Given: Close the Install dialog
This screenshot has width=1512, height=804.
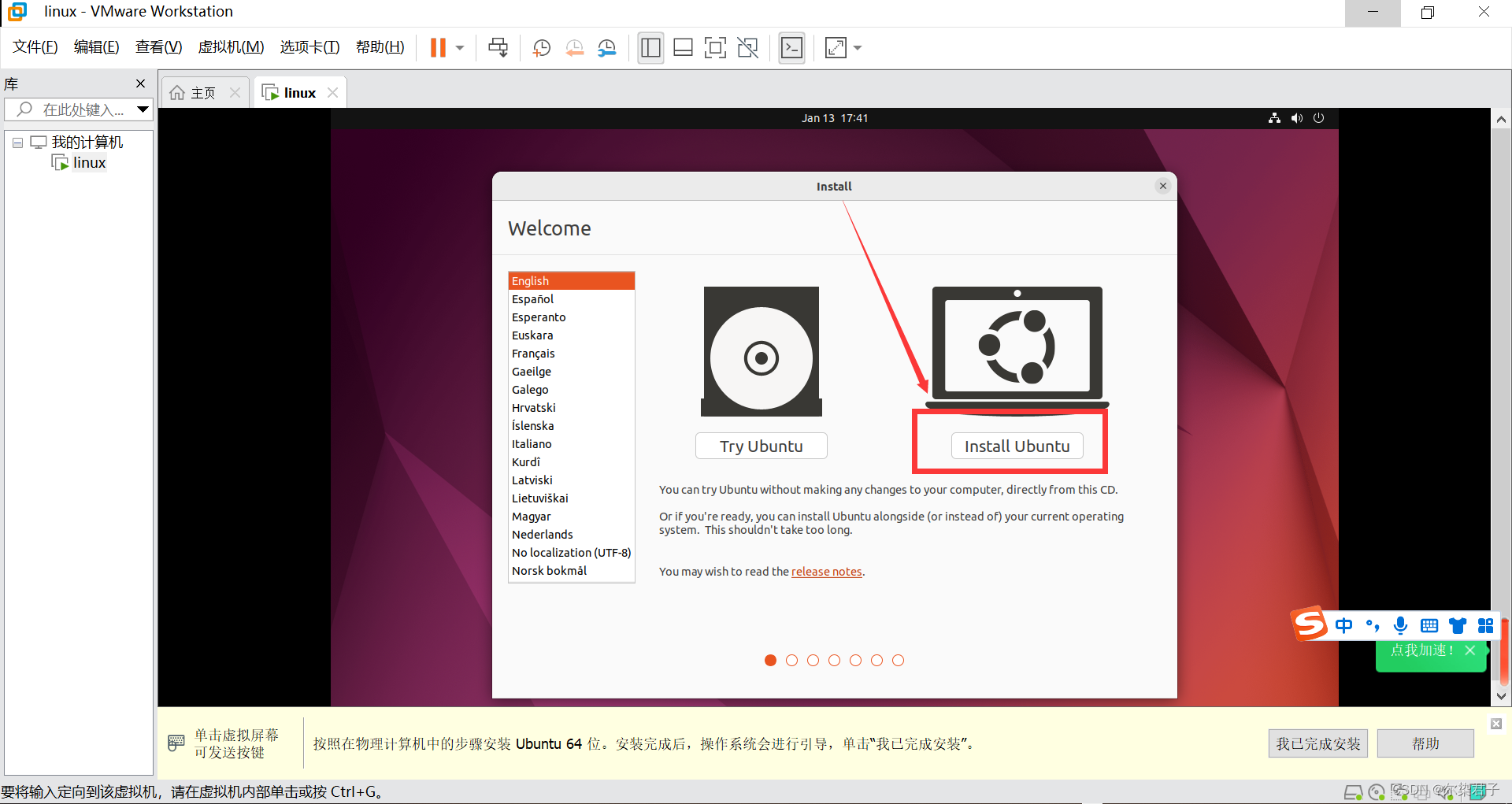Looking at the screenshot, I should 1162,186.
